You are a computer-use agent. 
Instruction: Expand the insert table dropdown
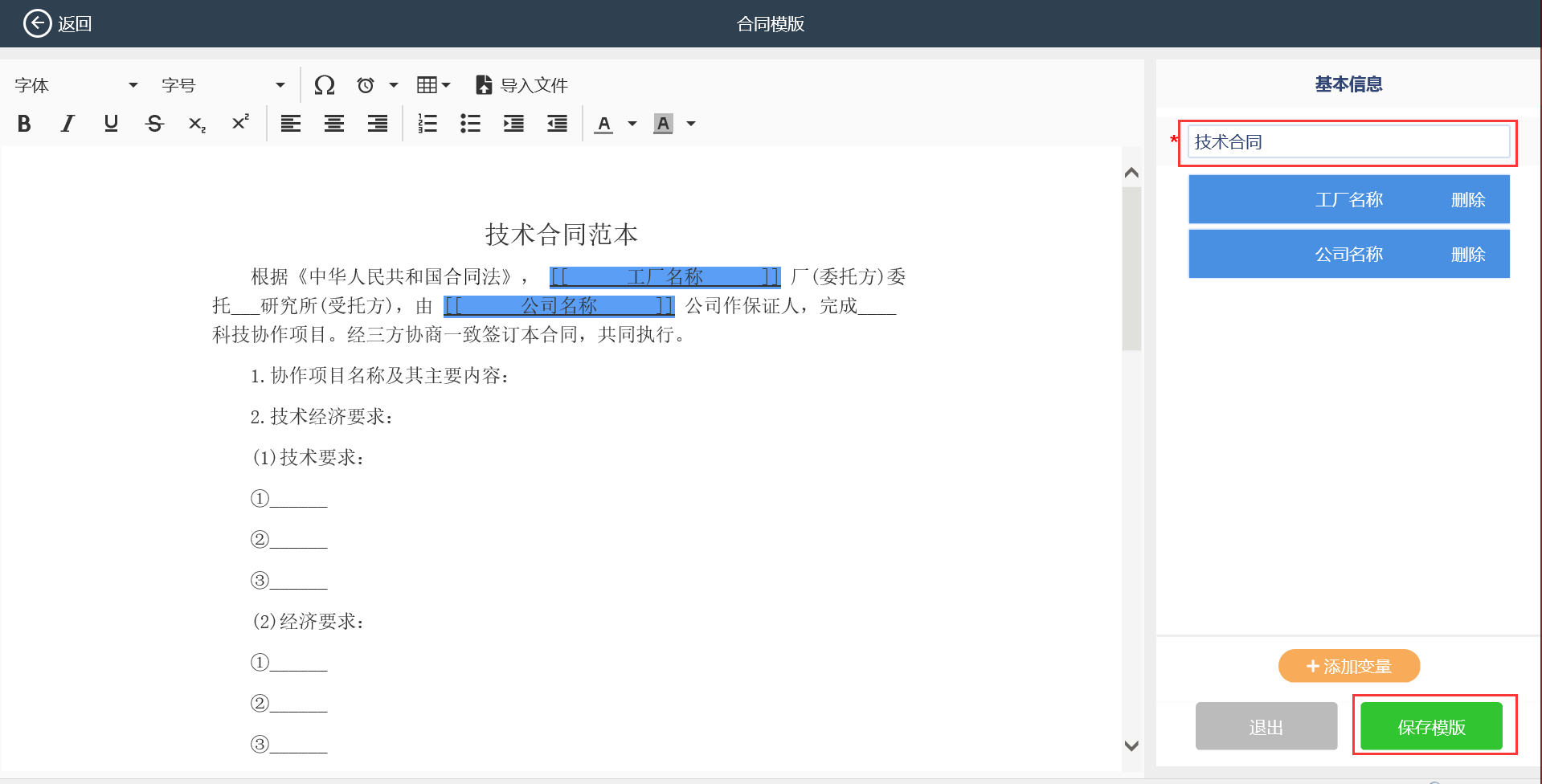446,85
